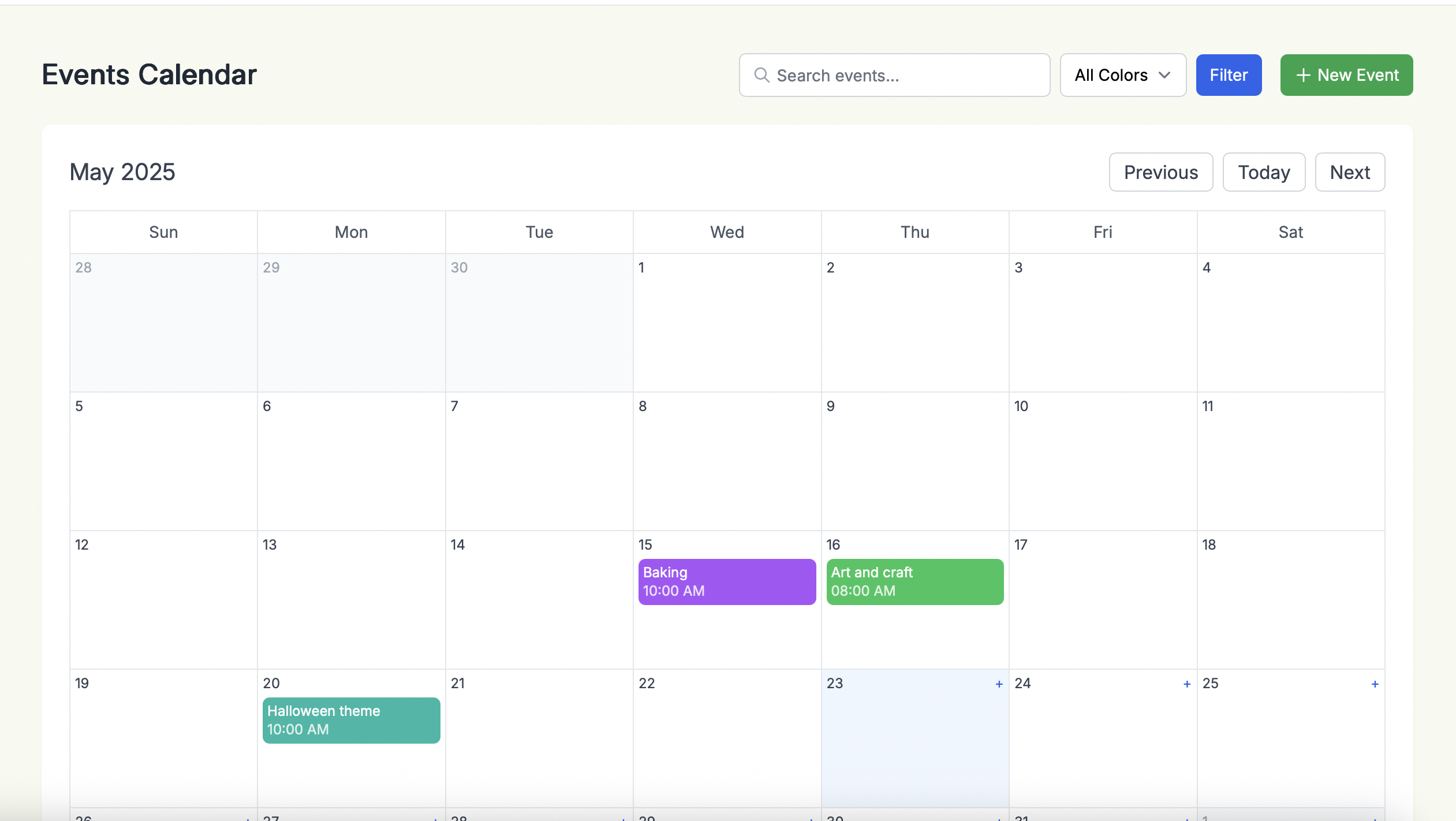
Task: Click the Sun column header
Action: pyautogui.click(x=163, y=232)
